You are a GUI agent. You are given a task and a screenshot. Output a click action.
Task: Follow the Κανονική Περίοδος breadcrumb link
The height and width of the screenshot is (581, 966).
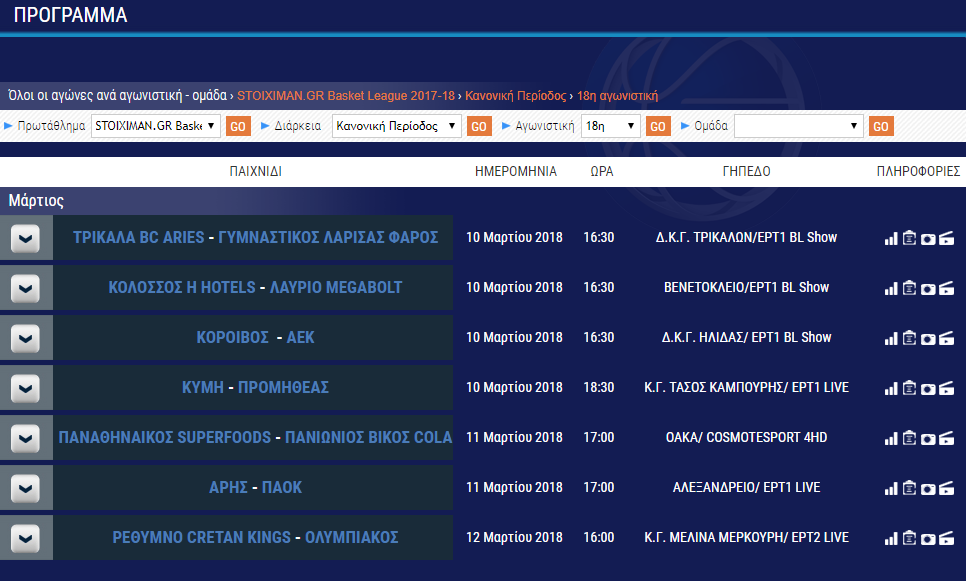click(515, 95)
